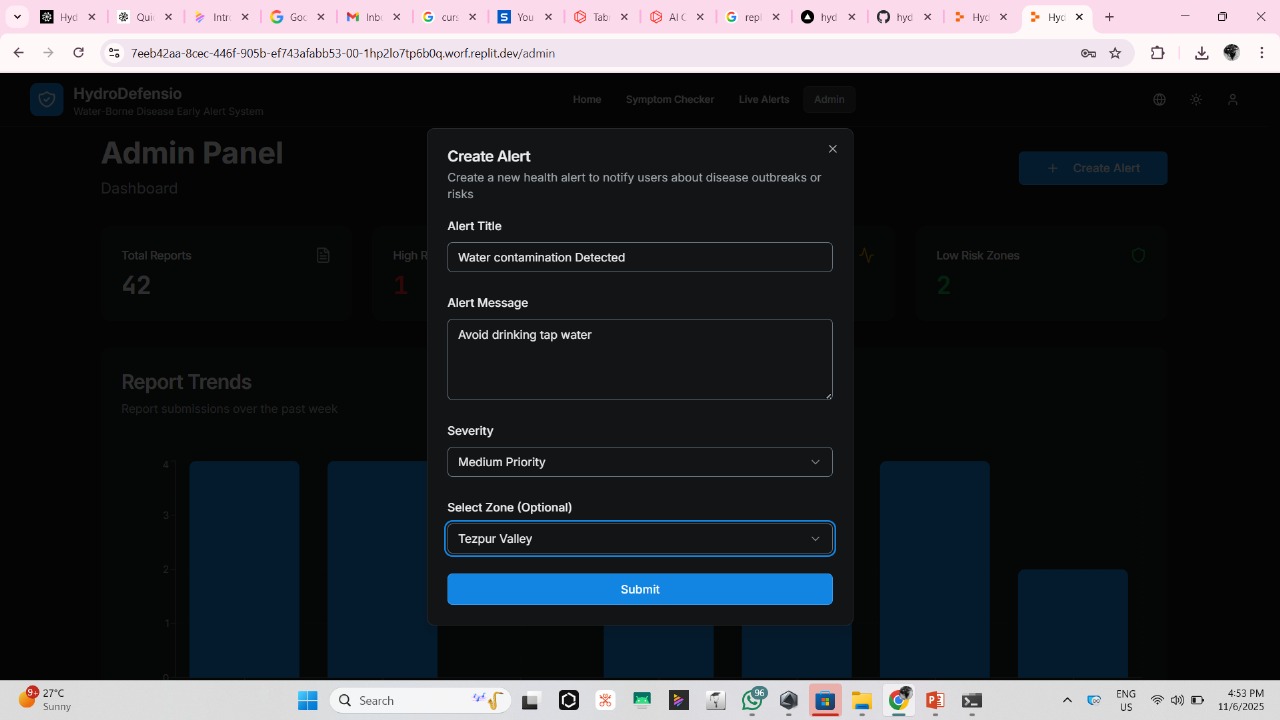
Task: Open a new browser tab
Action: coord(1109,17)
